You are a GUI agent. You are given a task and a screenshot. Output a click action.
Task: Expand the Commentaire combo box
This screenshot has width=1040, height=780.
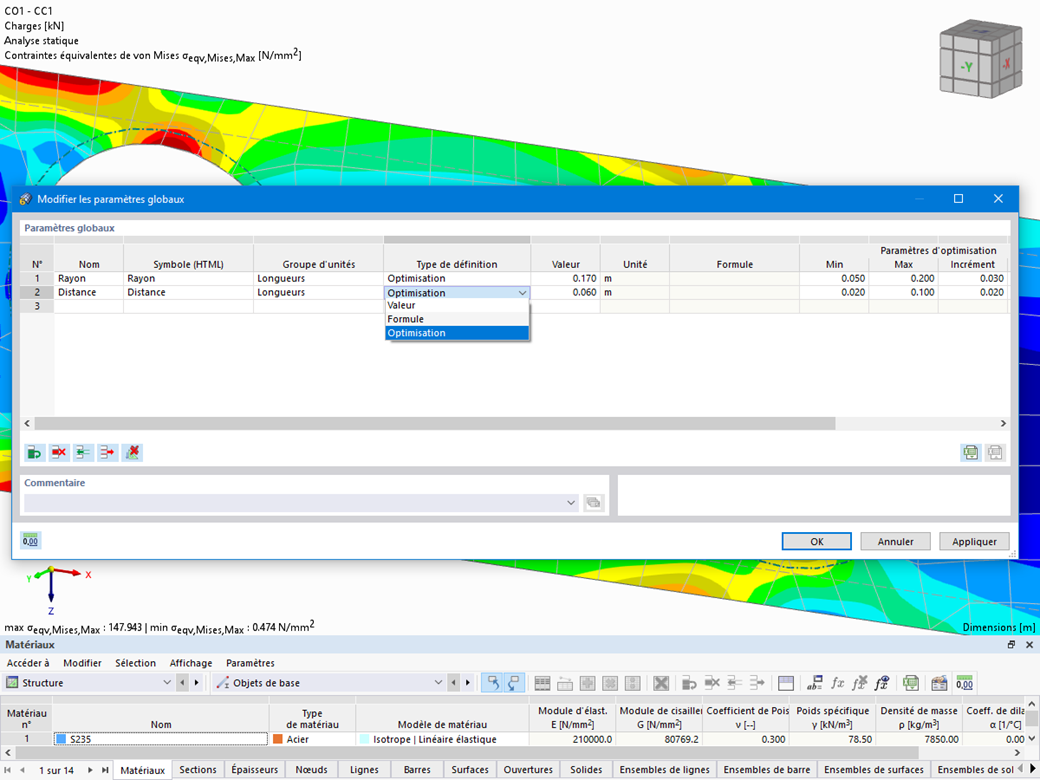[x=570, y=503]
